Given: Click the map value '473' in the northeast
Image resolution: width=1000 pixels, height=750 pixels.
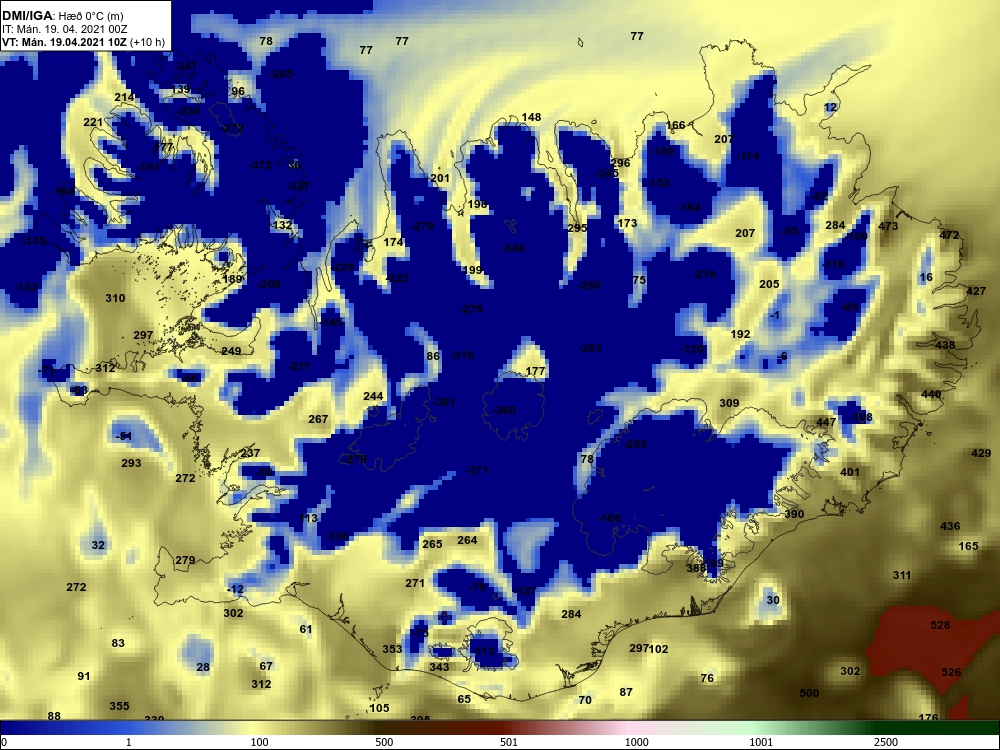Looking at the screenshot, I should [888, 226].
